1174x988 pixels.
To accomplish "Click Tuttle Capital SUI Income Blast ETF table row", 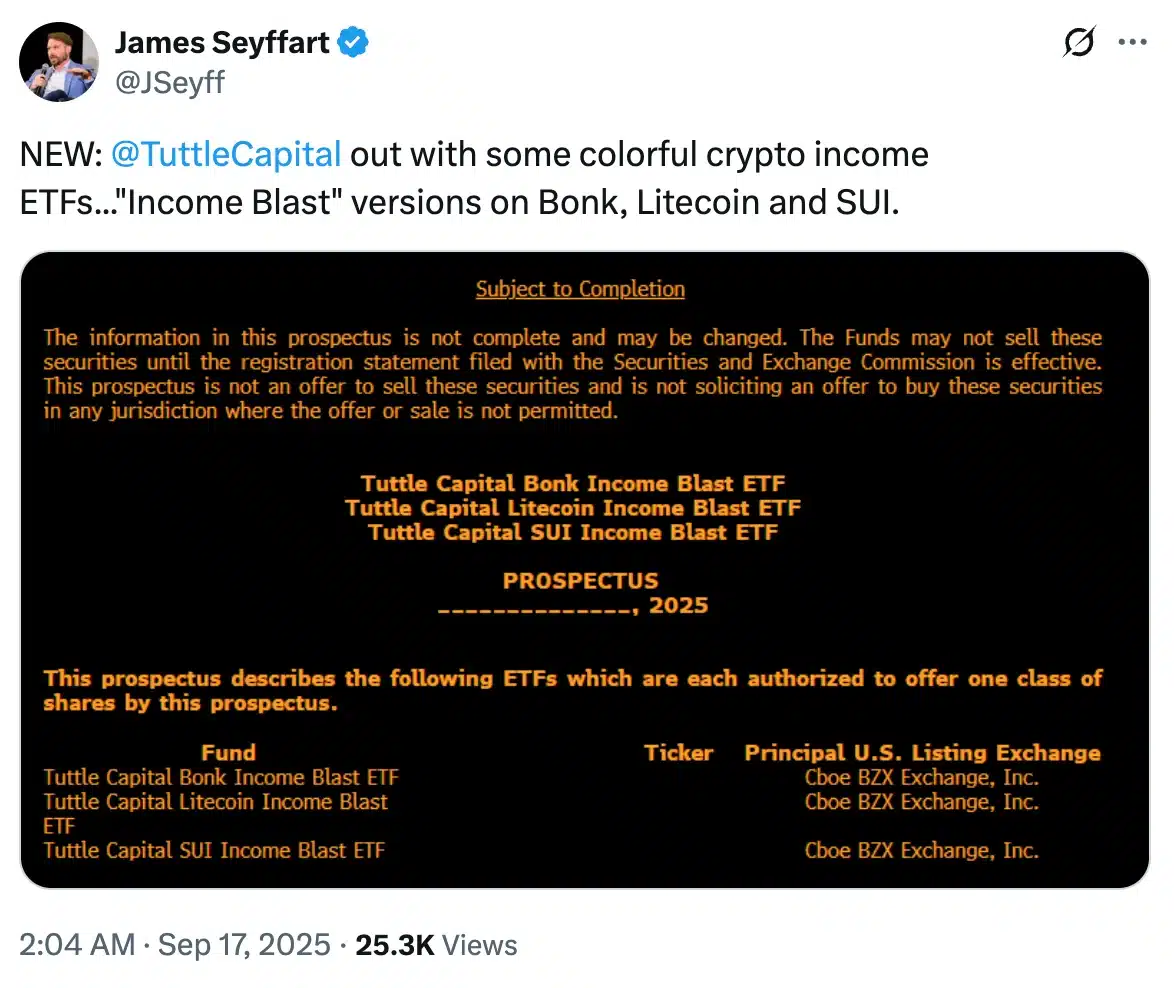I will [x=214, y=851].
